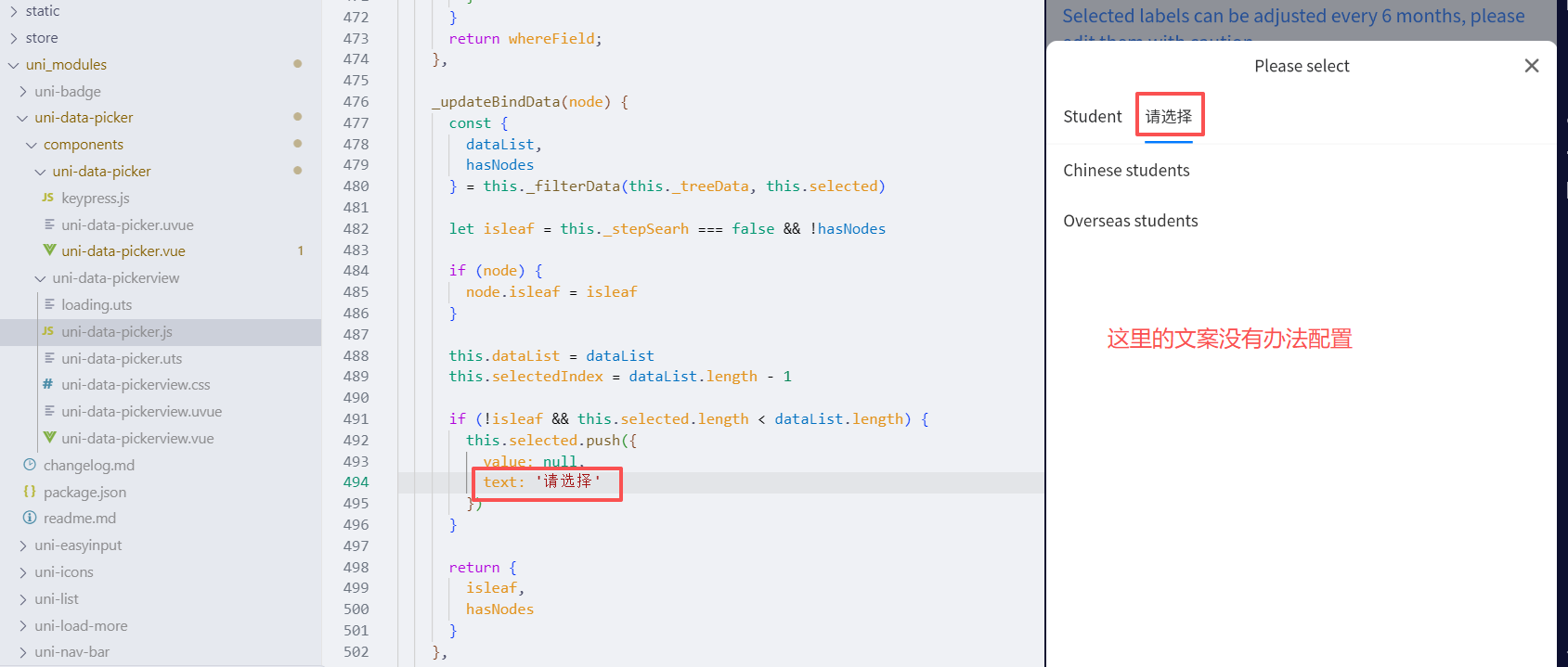The width and height of the screenshot is (1568, 667).
Task: Close the Please select popup
Action: 1531,66
